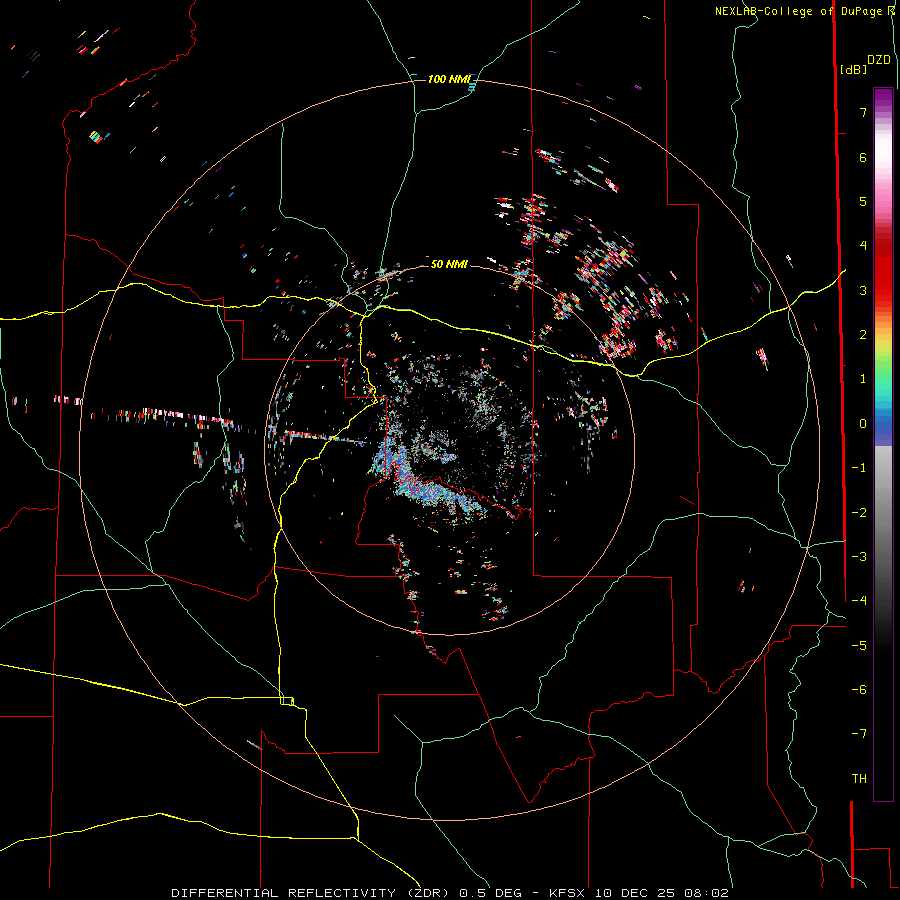Click the KFSX station identifier
Viewport: 900px width, 900px height.
pyautogui.click(x=568, y=893)
